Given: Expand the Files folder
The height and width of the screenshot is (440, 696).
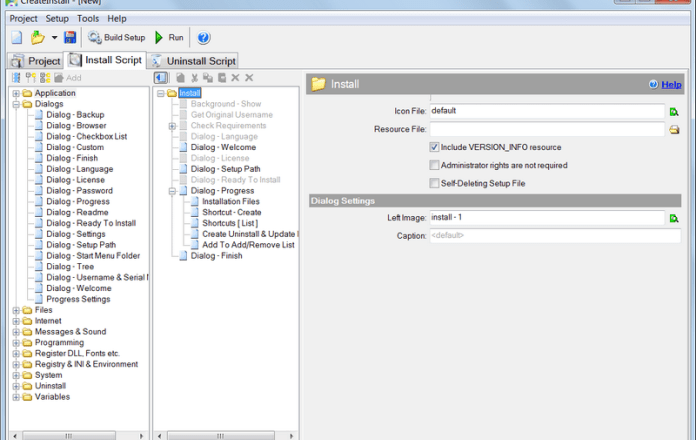Looking at the screenshot, I should pos(16,310).
